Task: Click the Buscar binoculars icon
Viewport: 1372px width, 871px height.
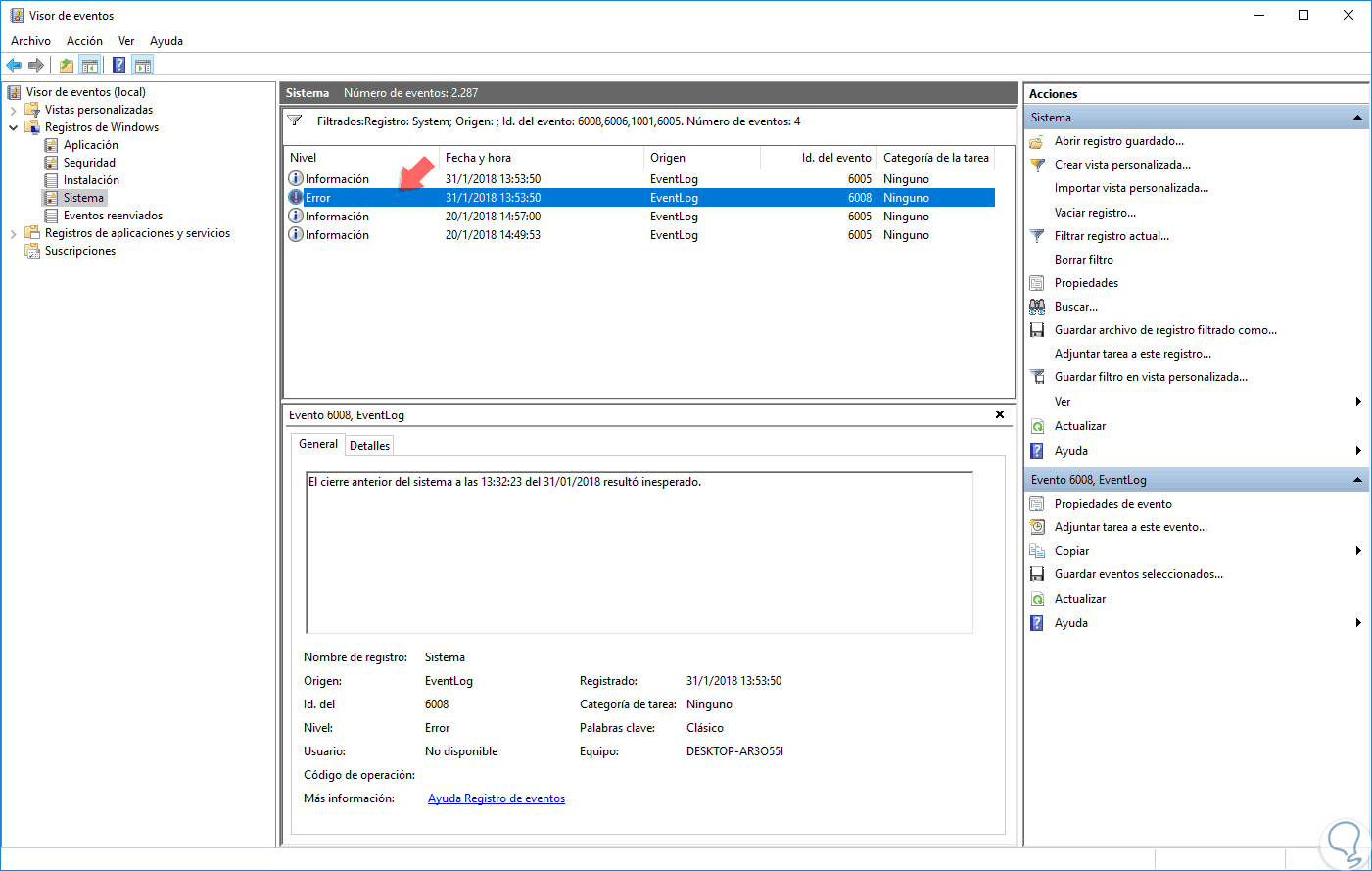Action: [1037, 307]
